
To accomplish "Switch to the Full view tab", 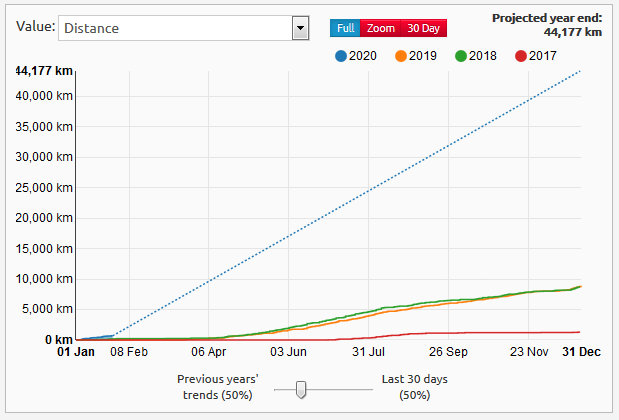I will pyautogui.click(x=345, y=28).
